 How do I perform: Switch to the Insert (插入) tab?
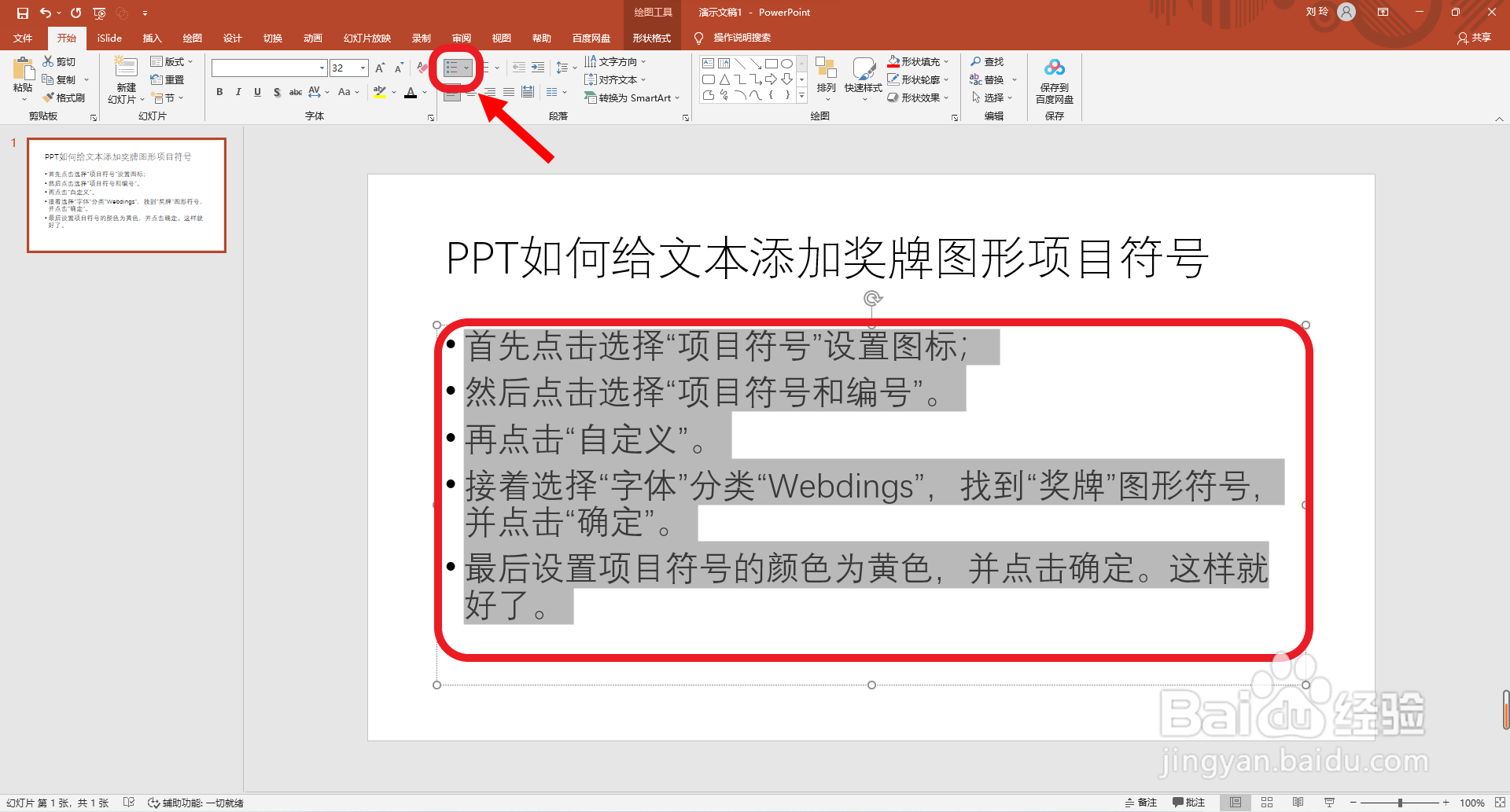pos(152,38)
